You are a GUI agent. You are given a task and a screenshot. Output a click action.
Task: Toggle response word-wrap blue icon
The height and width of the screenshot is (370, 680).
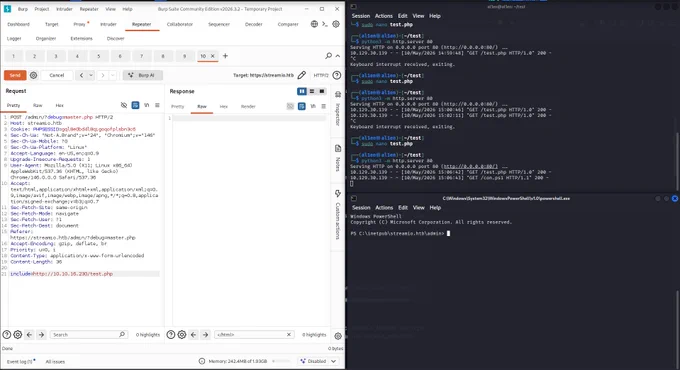[x=301, y=106]
